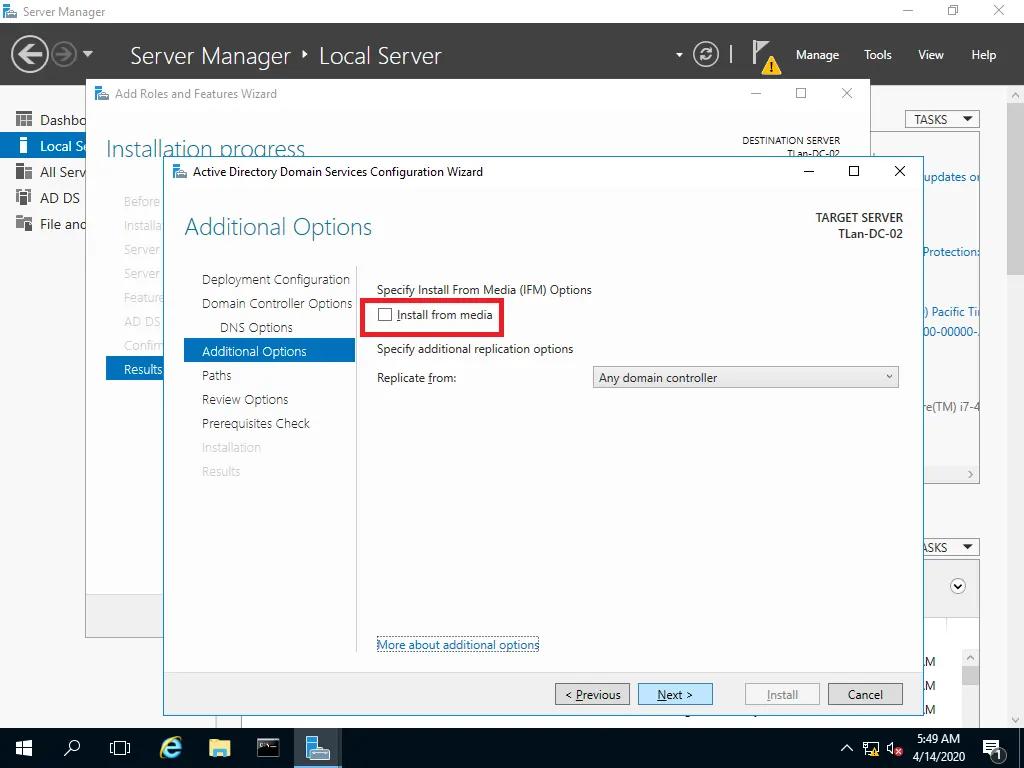The width and height of the screenshot is (1024, 768).
Task: Switch to Server Manager taskbar icon
Action: pos(317,748)
